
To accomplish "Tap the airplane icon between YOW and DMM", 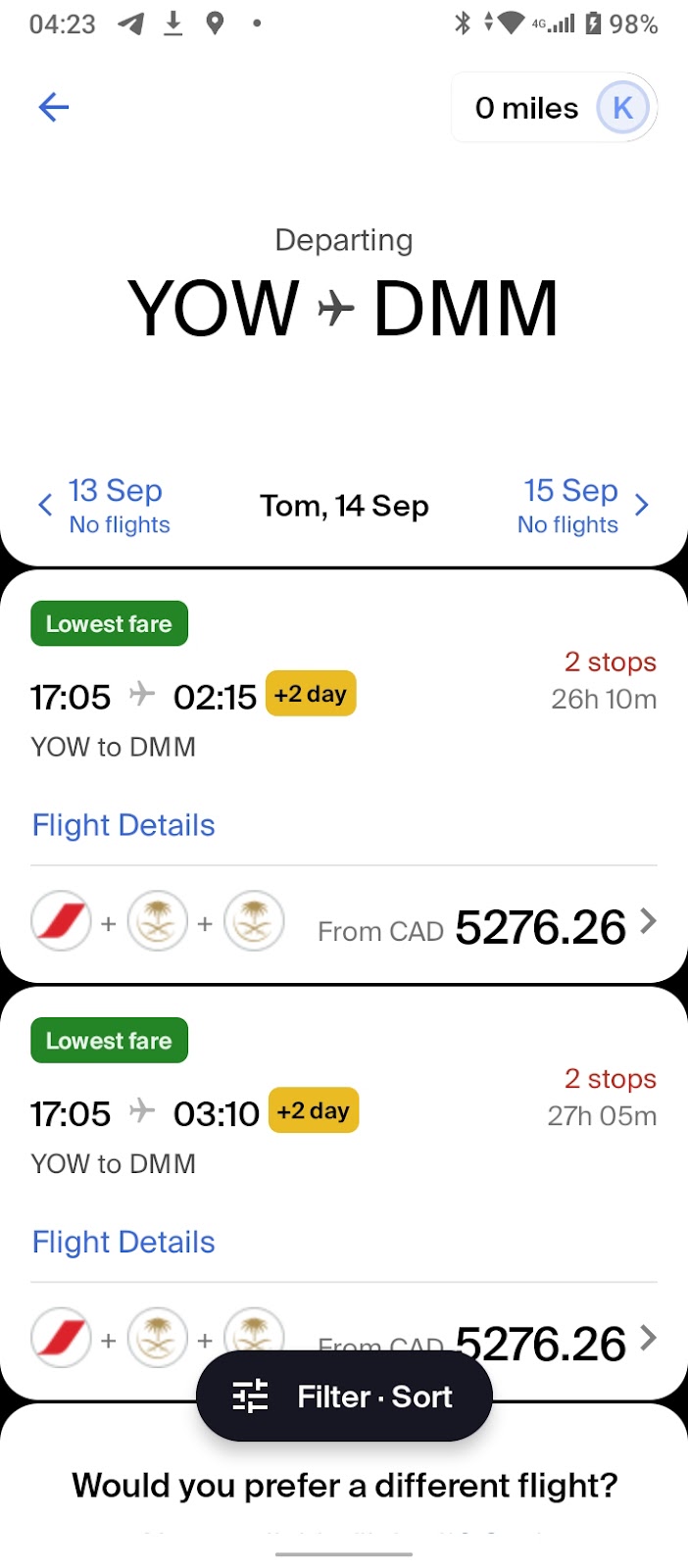I will point(336,309).
